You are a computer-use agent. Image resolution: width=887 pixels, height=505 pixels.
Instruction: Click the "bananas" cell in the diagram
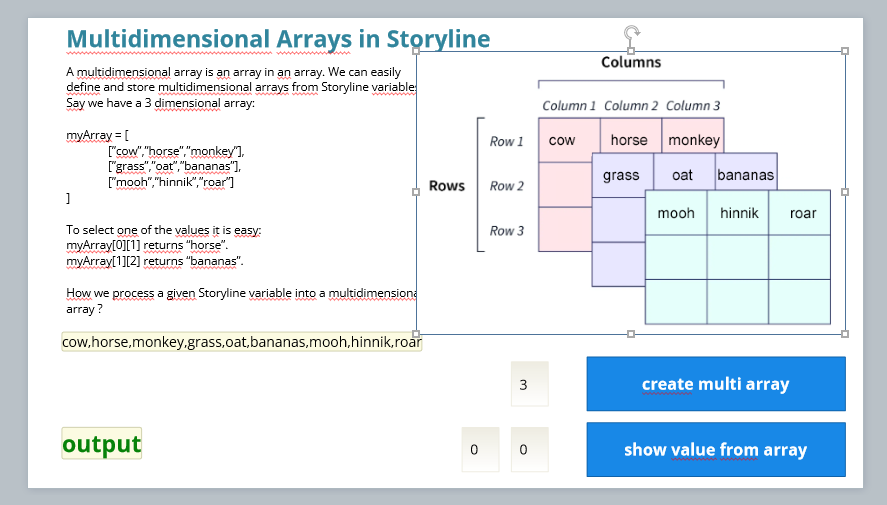pyautogui.click(x=745, y=175)
